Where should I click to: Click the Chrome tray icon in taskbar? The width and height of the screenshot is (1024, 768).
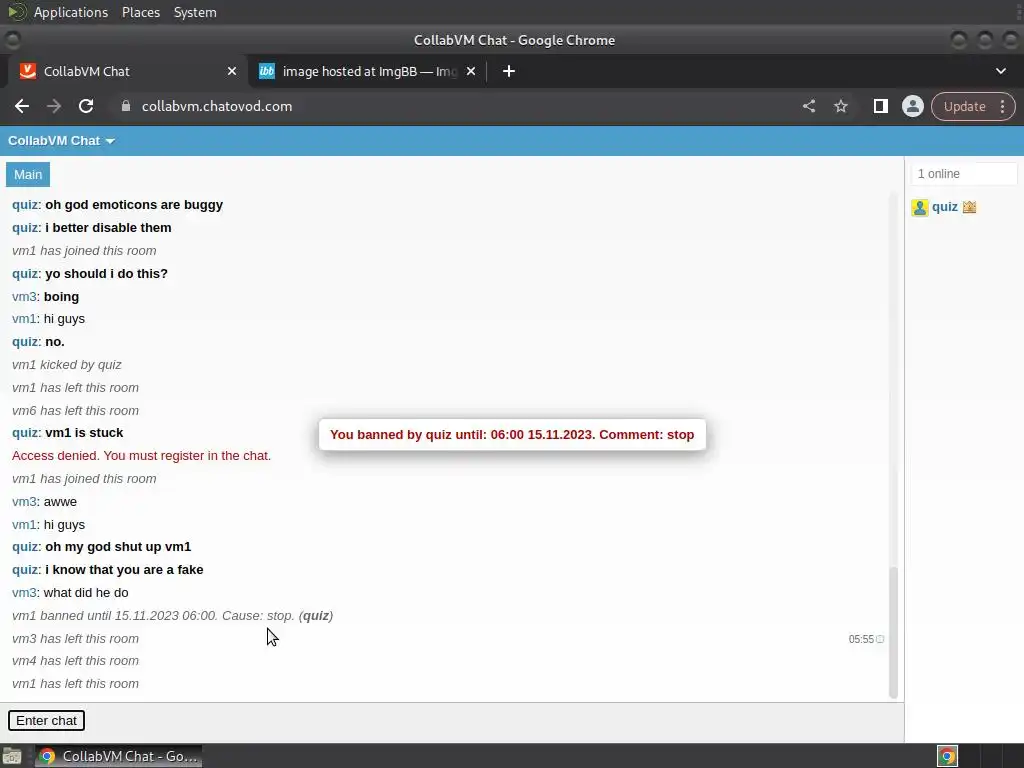click(x=947, y=756)
